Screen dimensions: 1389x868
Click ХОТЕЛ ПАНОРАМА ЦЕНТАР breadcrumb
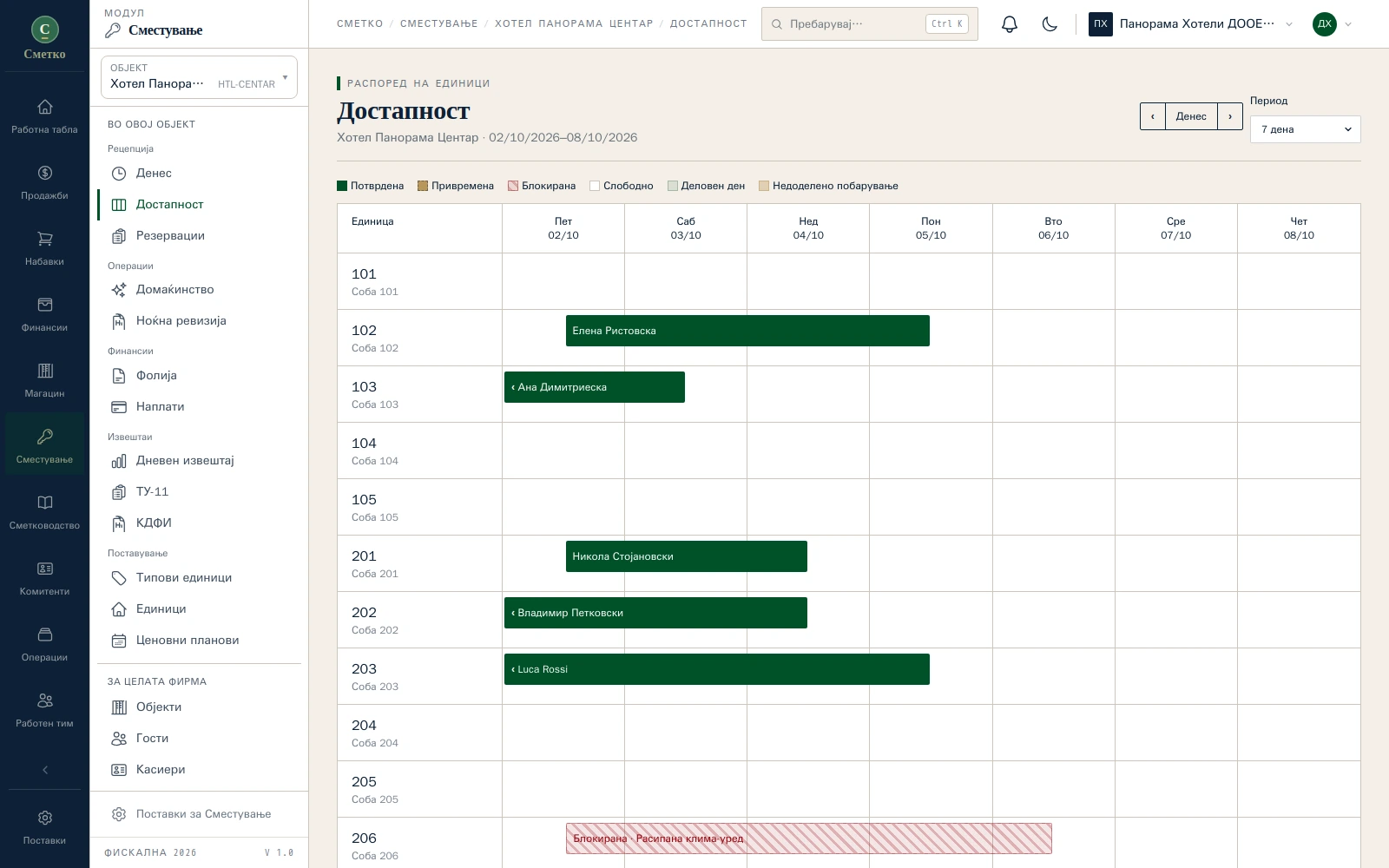coord(574,23)
